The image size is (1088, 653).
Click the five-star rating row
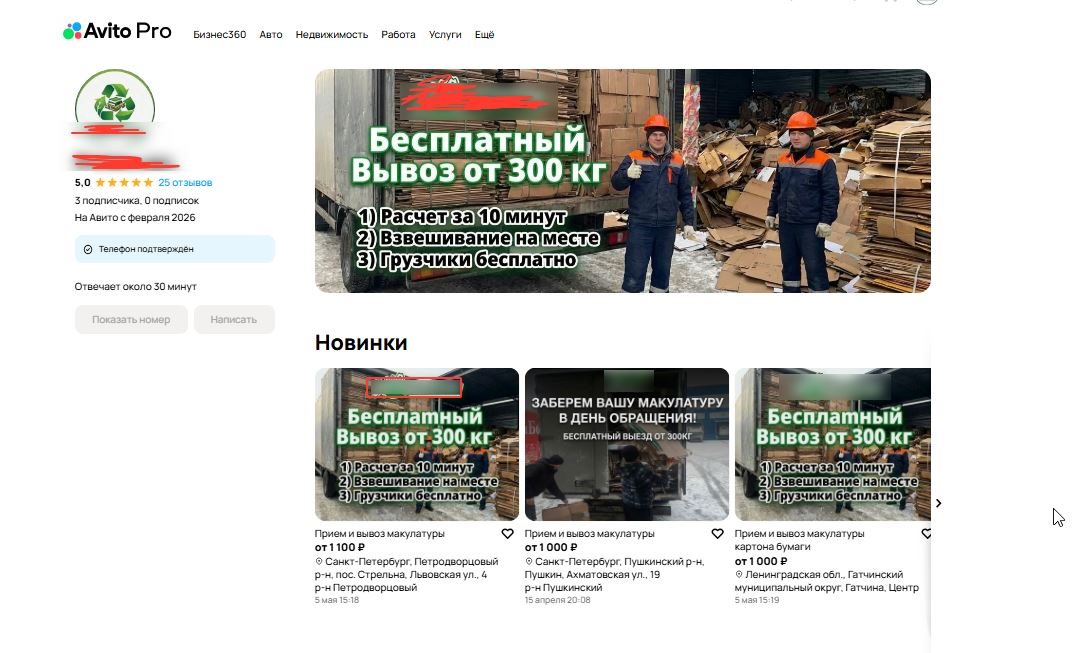124,183
